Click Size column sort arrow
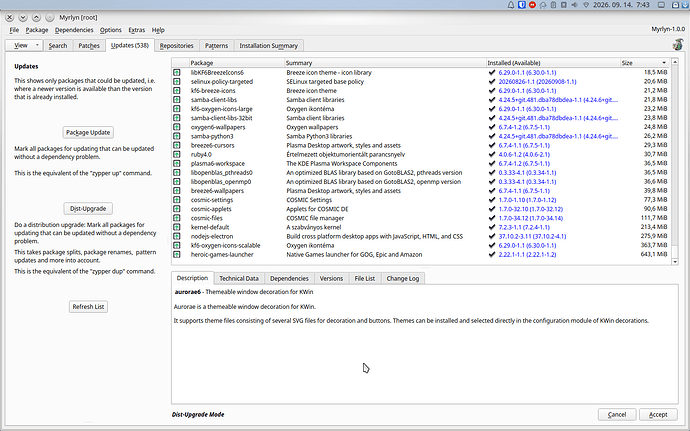690x431 pixels. pos(664,63)
